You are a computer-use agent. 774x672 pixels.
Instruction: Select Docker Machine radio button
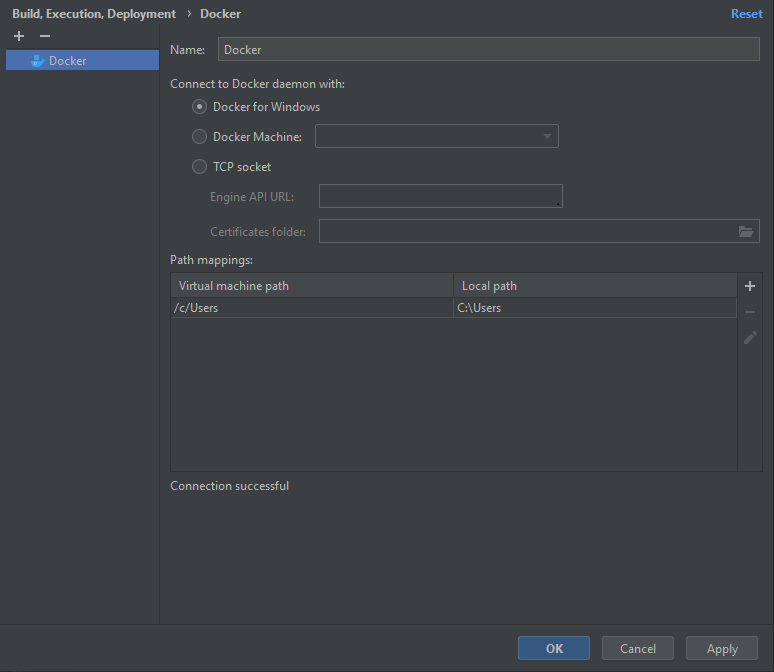tap(199, 137)
